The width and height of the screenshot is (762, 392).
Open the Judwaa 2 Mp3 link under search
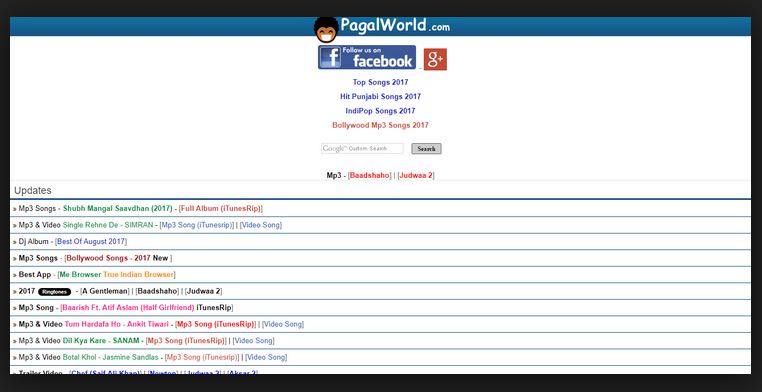click(x=416, y=175)
